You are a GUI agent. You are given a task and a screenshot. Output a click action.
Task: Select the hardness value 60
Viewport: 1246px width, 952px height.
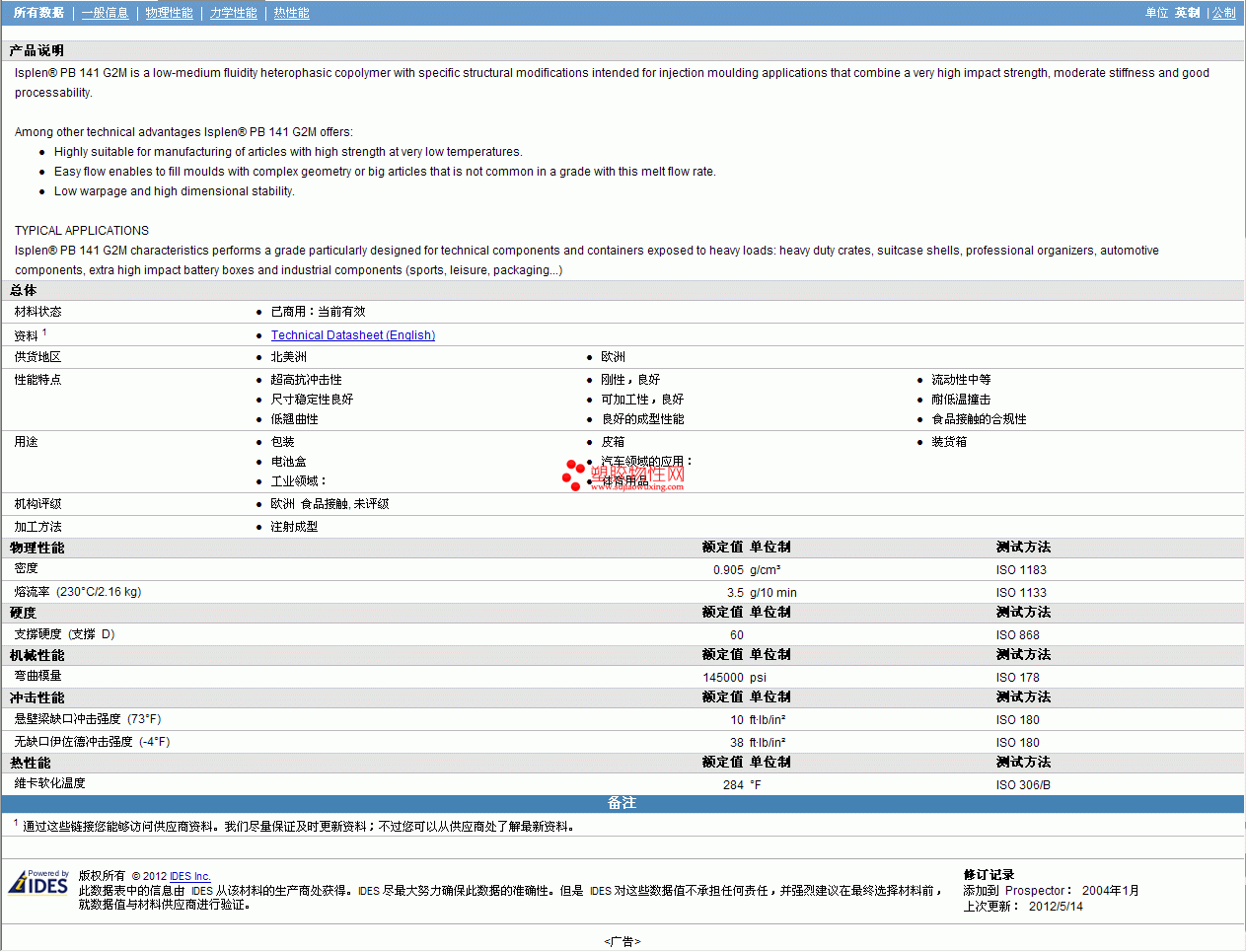737,635
